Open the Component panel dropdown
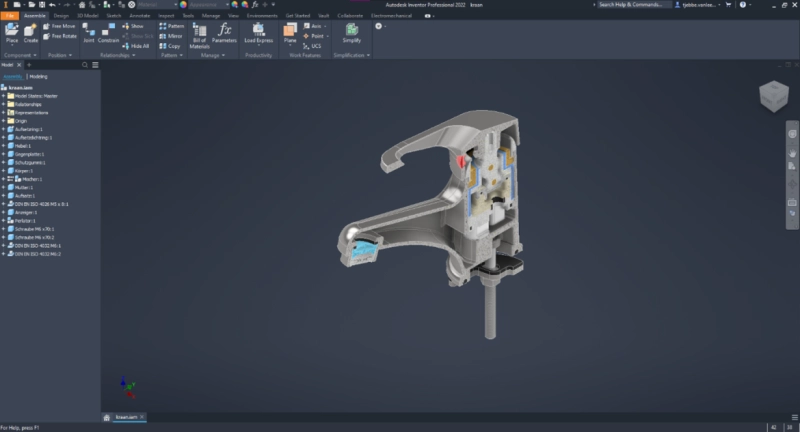The width and height of the screenshot is (800, 432). click(x=20, y=55)
